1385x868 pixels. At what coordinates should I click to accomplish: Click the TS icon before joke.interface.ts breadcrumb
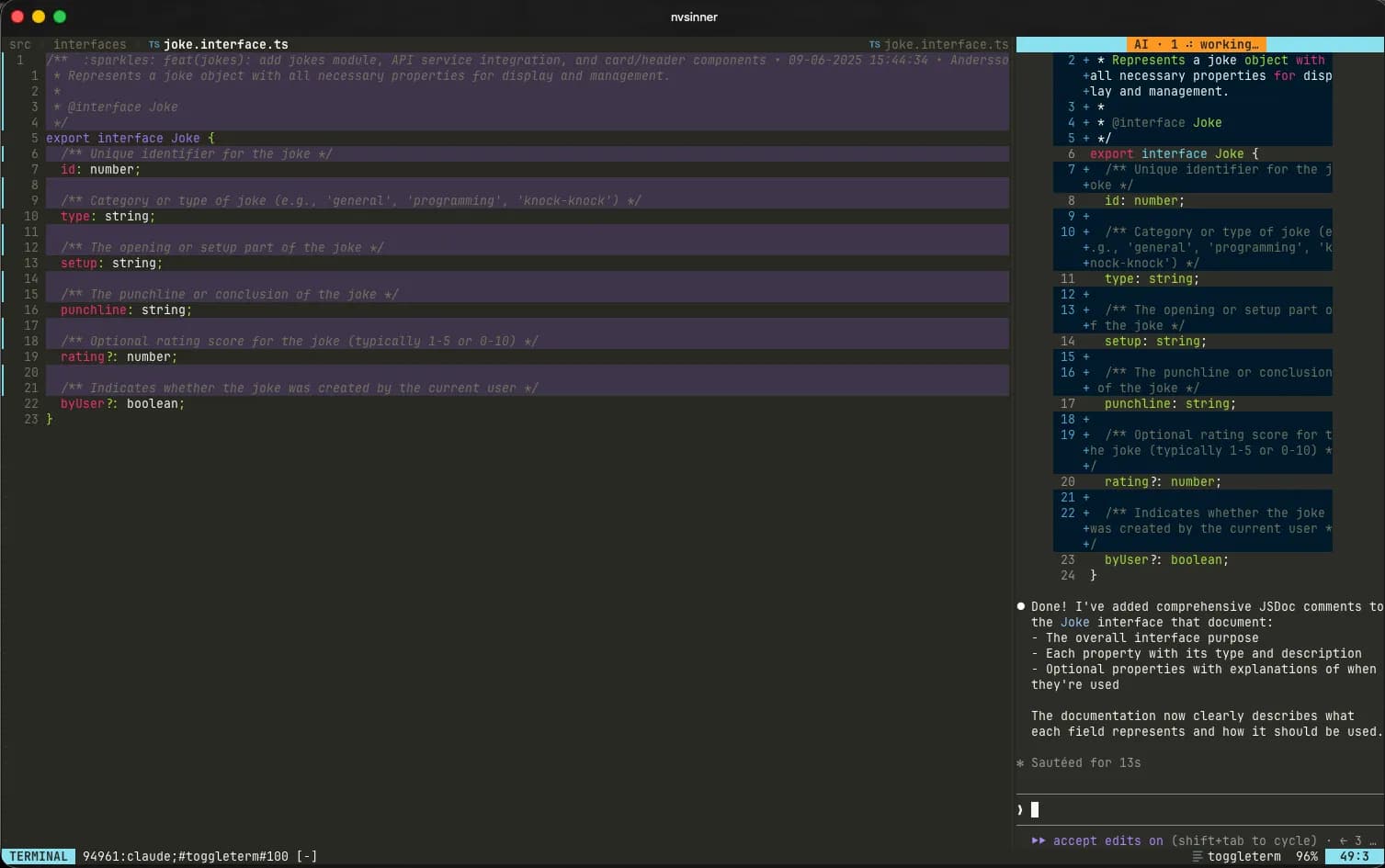click(x=153, y=44)
